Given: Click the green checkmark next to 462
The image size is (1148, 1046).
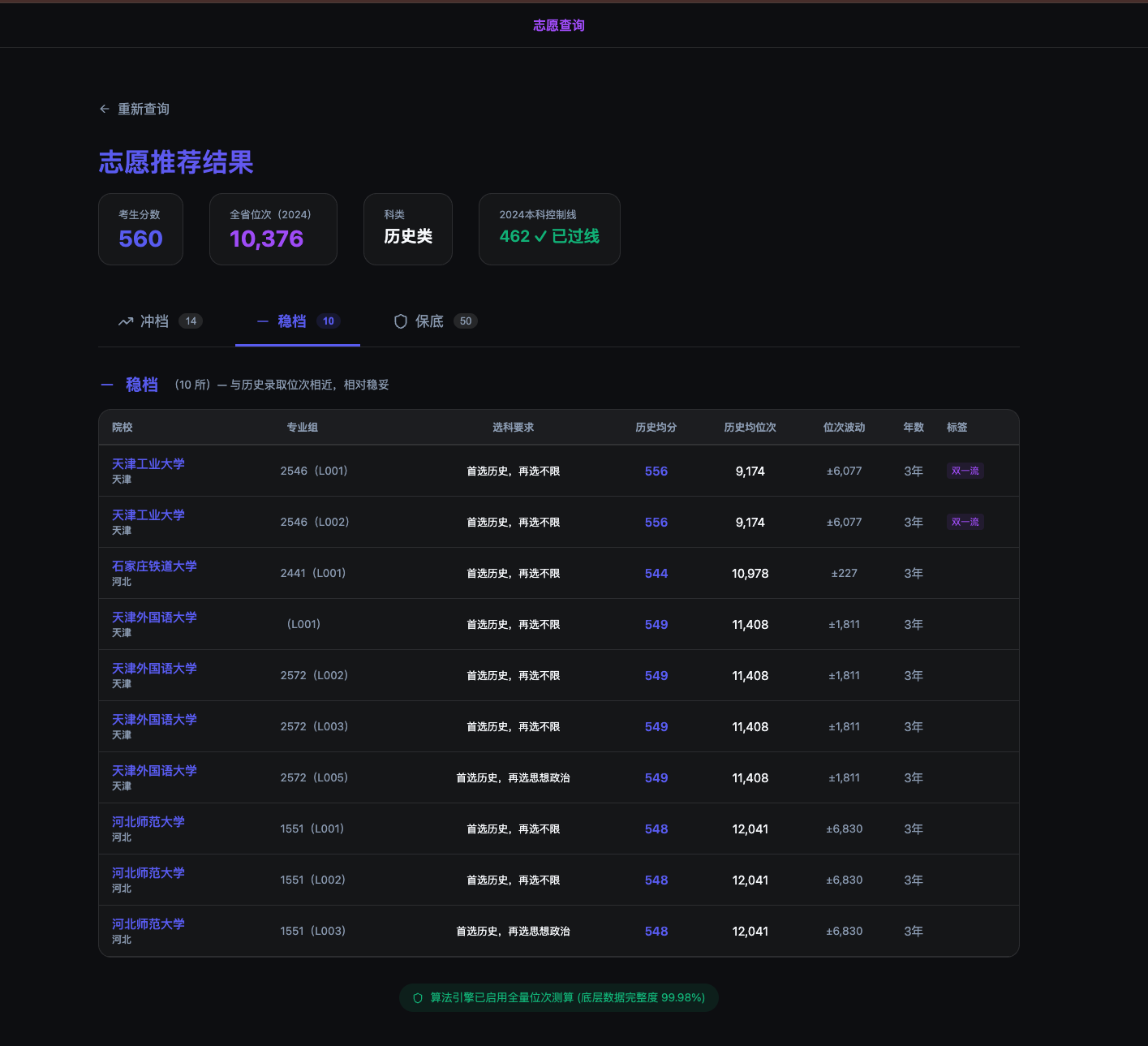Looking at the screenshot, I should pyautogui.click(x=540, y=236).
